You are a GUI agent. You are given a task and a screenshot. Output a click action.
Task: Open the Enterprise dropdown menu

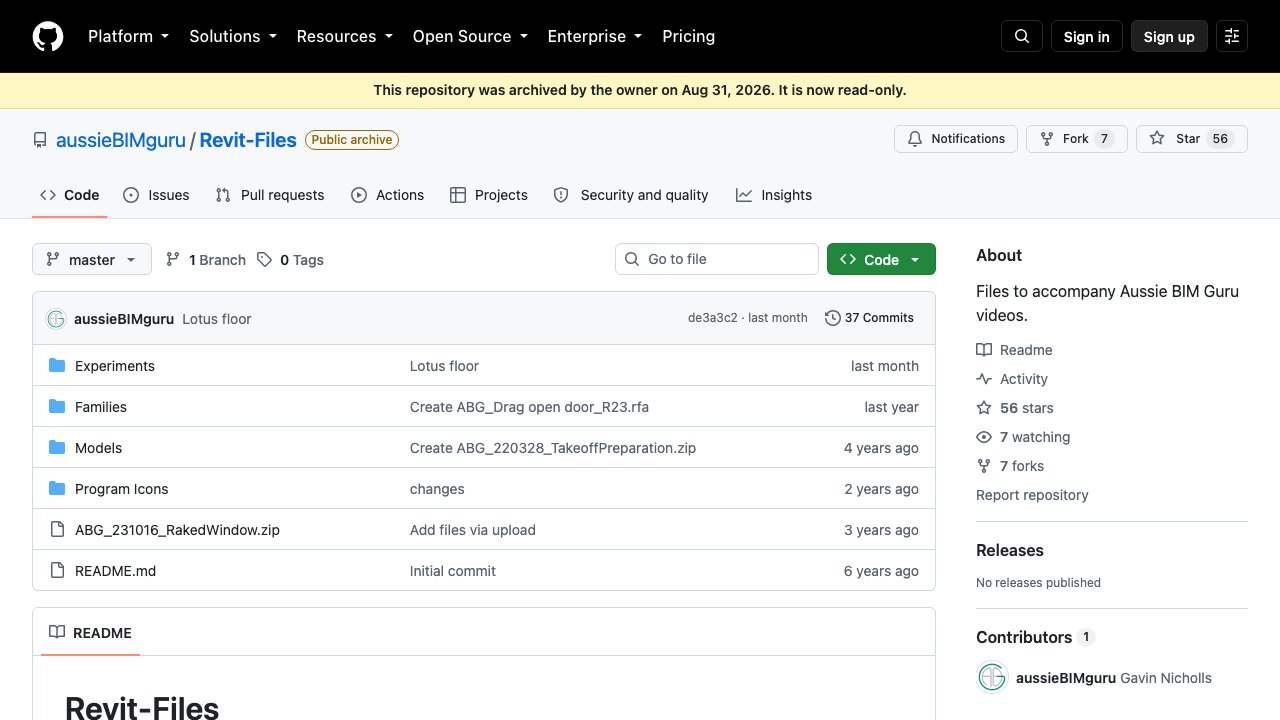click(x=595, y=36)
